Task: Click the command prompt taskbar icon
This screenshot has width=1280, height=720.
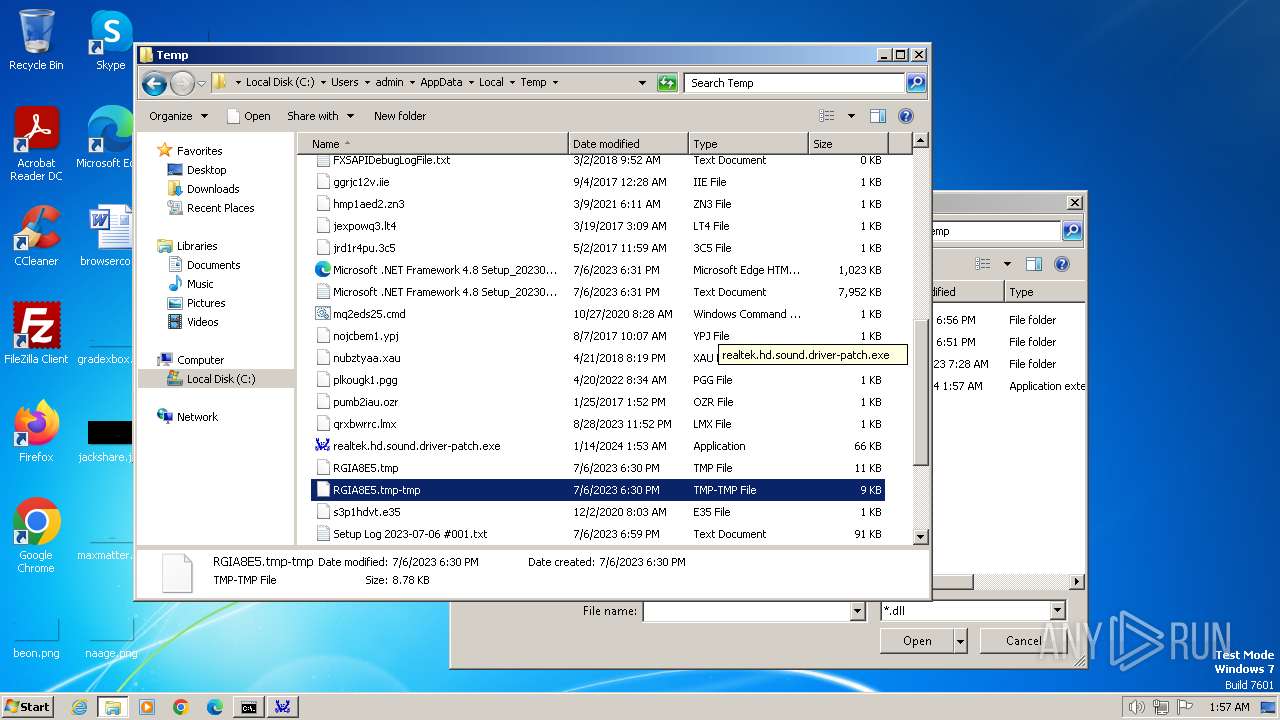Action: [248, 707]
